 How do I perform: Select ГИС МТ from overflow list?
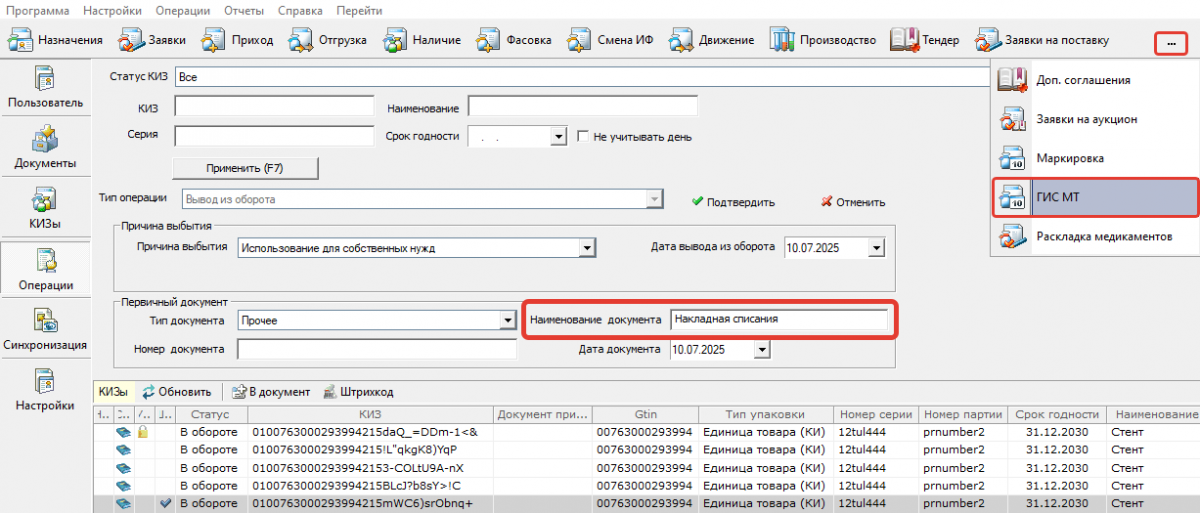point(1096,197)
